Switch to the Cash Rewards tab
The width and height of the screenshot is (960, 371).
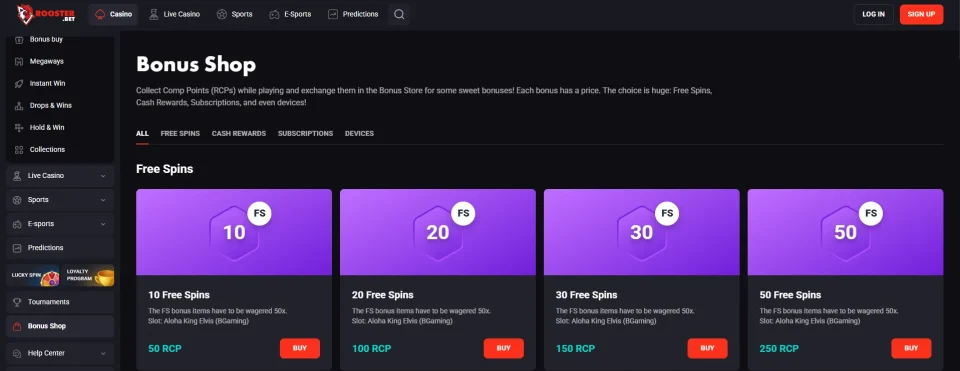point(239,133)
